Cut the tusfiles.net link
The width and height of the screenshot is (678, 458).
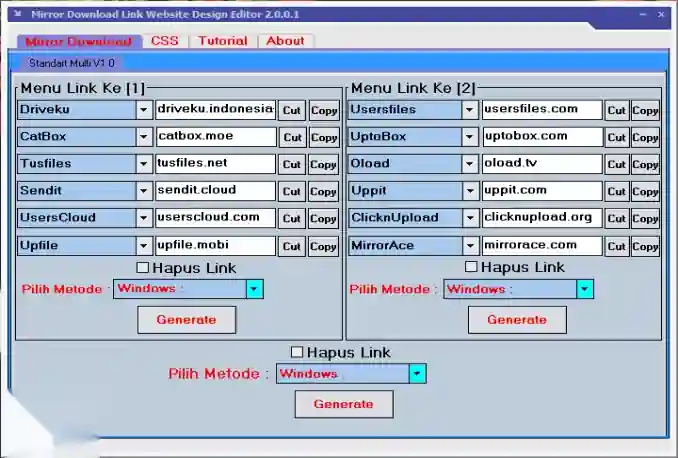tap(292, 164)
